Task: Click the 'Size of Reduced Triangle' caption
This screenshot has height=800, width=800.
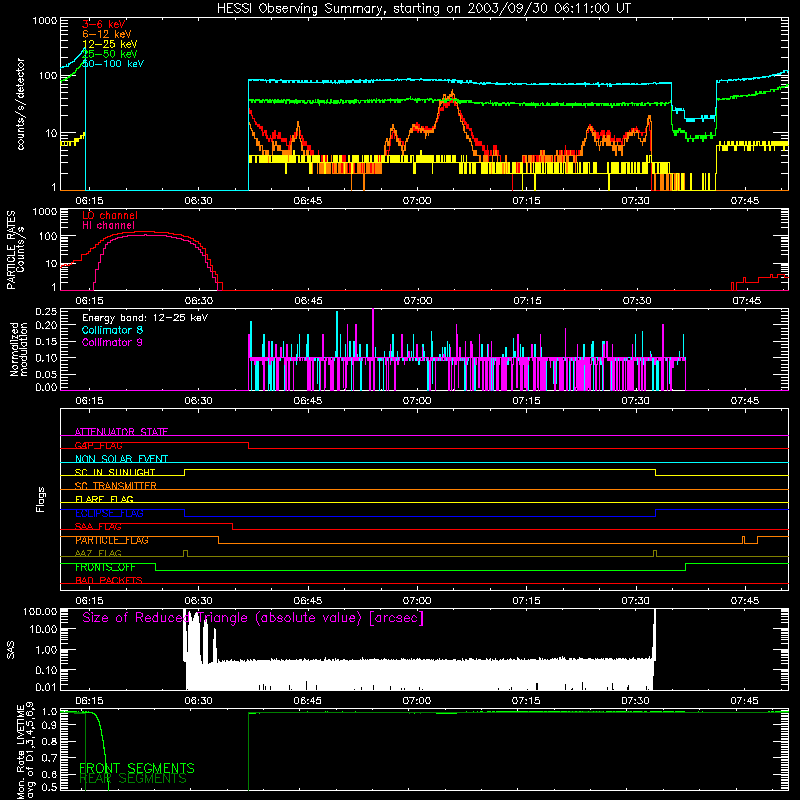Action: (x=253, y=618)
